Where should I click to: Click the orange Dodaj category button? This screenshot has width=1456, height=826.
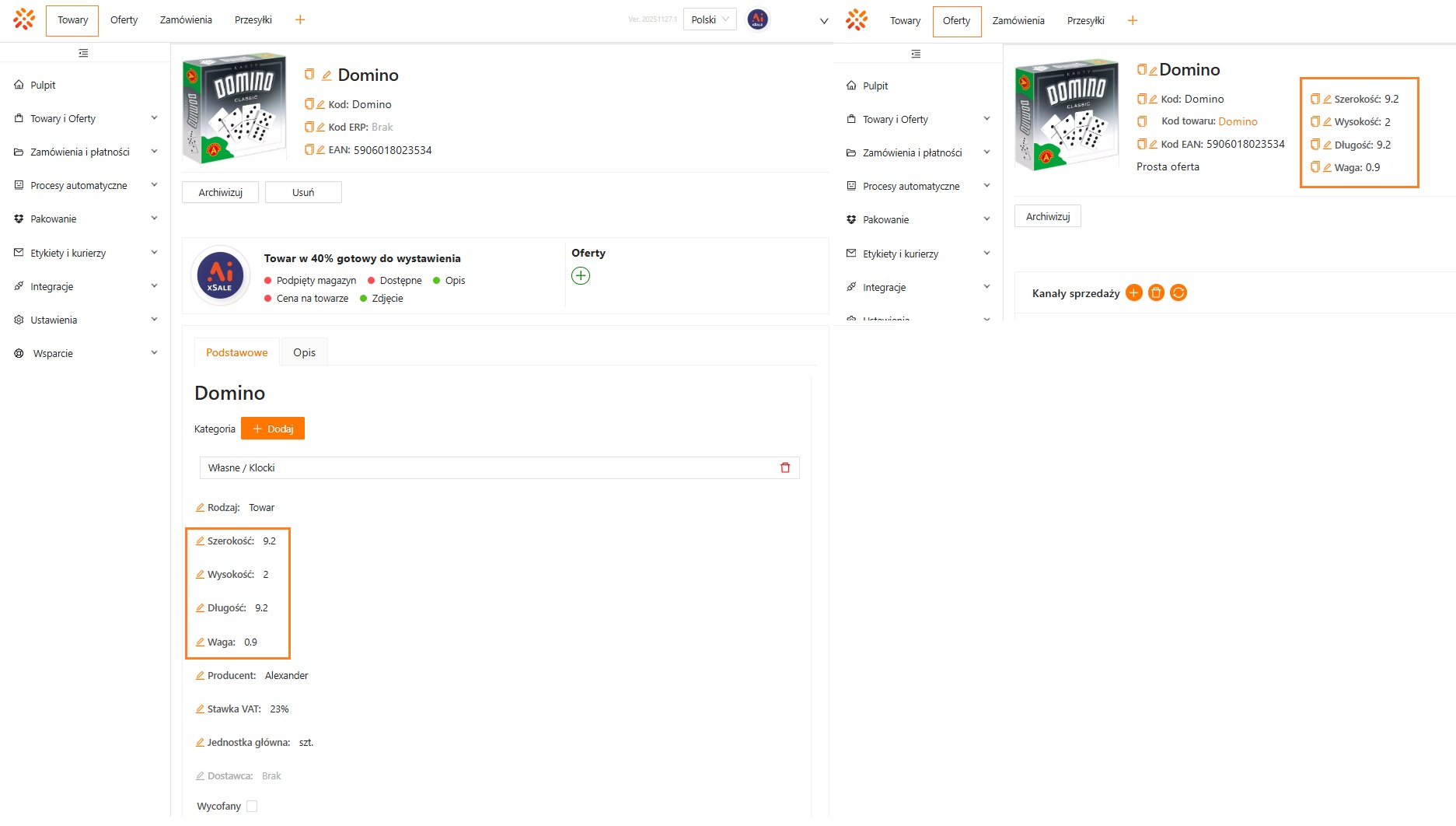273,429
